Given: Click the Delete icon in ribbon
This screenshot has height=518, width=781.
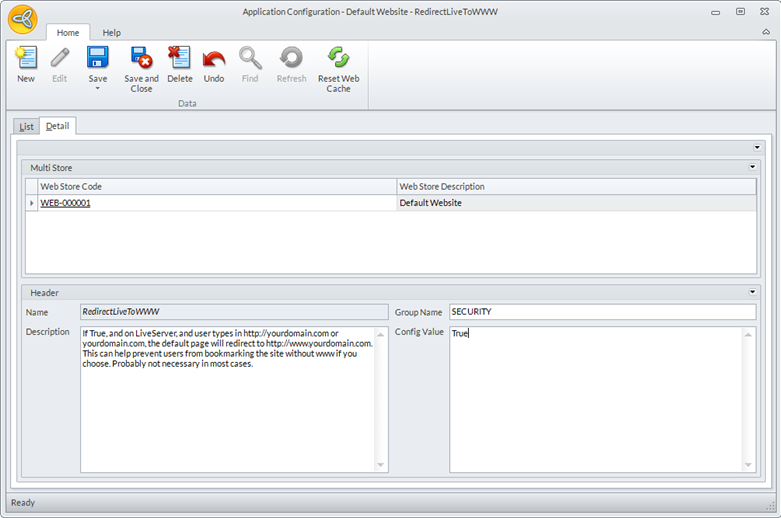Looking at the screenshot, I should pos(180,58).
